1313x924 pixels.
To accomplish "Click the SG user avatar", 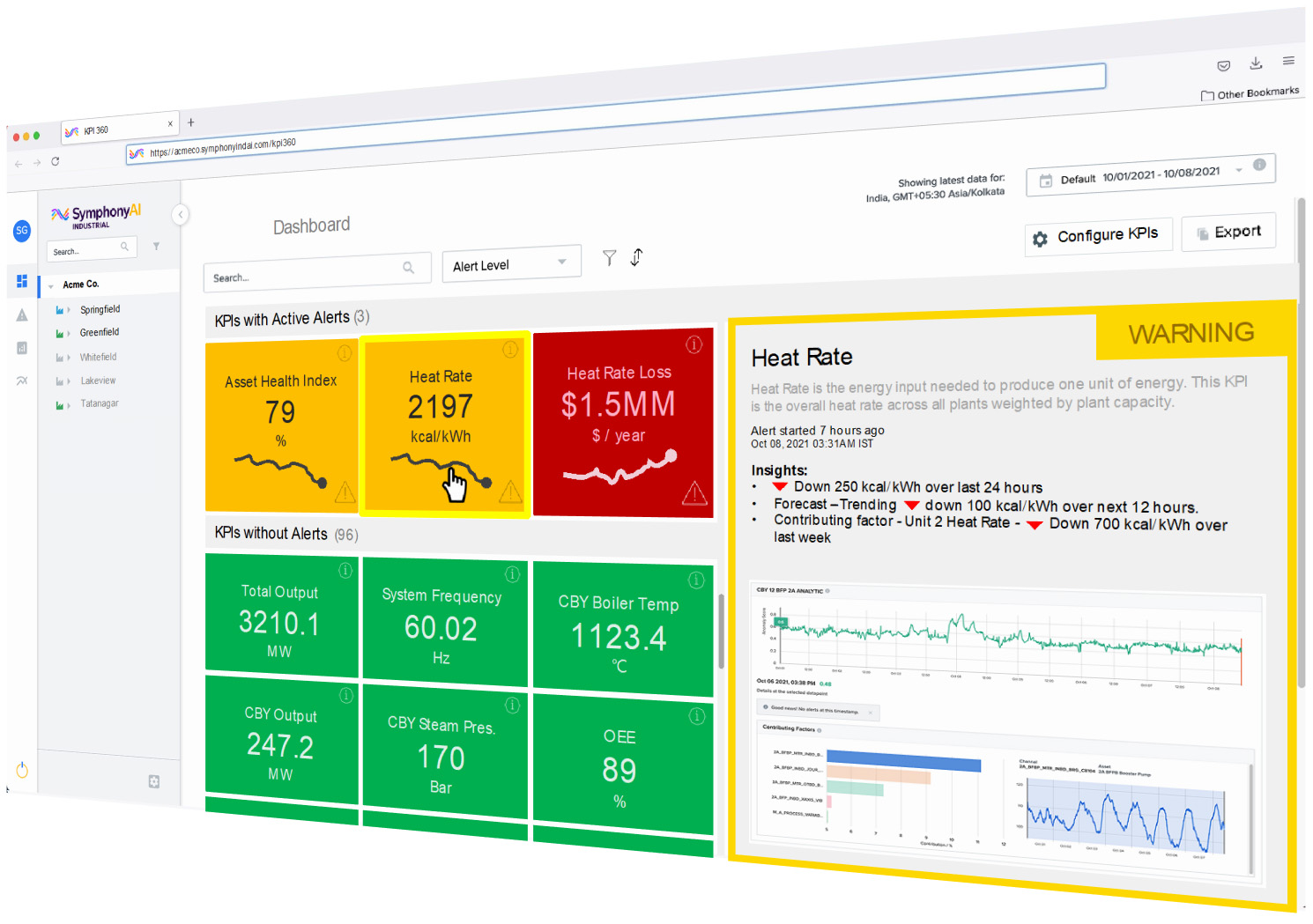I will (22, 231).
